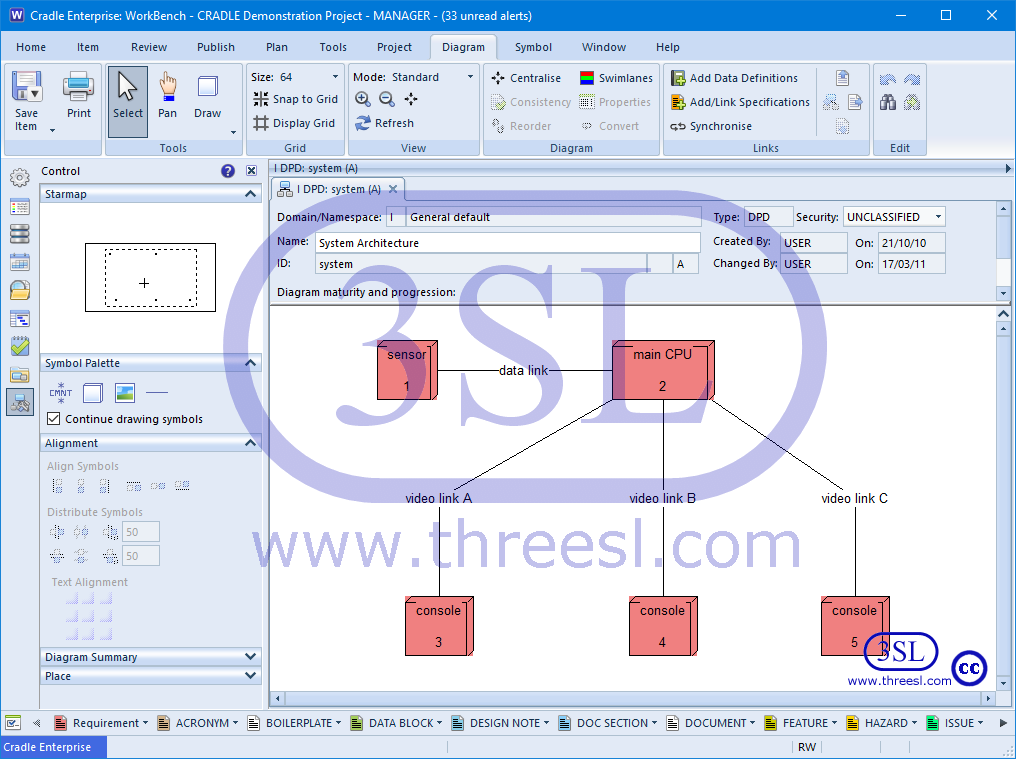The image size is (1016, 759).
Task: Open the Control panel help icon
Action: [227, 171]
